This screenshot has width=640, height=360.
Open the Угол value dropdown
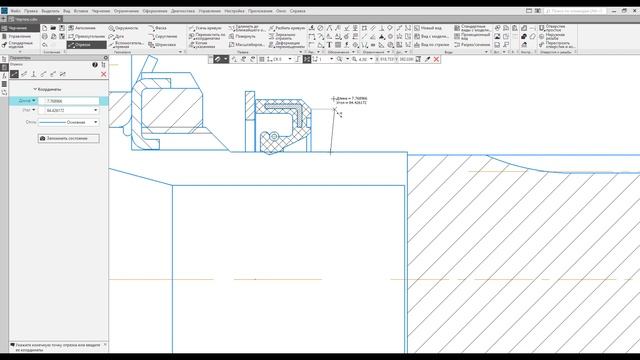(96, 110)
